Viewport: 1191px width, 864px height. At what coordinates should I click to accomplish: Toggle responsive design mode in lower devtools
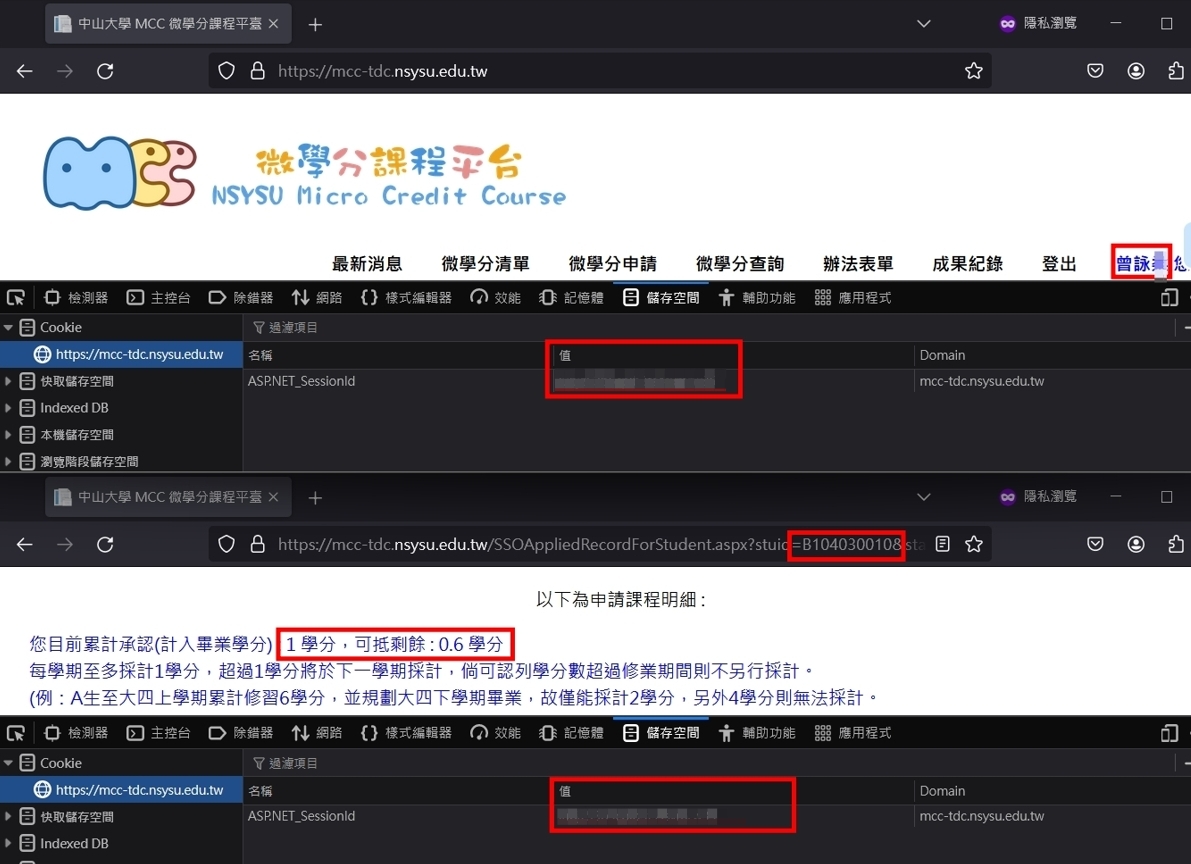point(1169,733)
